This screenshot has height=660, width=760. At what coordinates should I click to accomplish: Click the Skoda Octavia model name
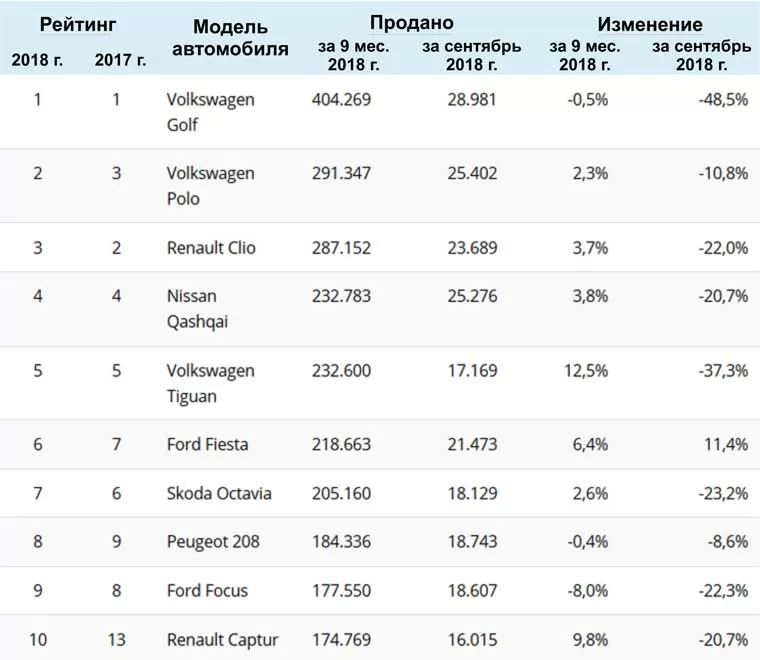(x=219, y=493)
